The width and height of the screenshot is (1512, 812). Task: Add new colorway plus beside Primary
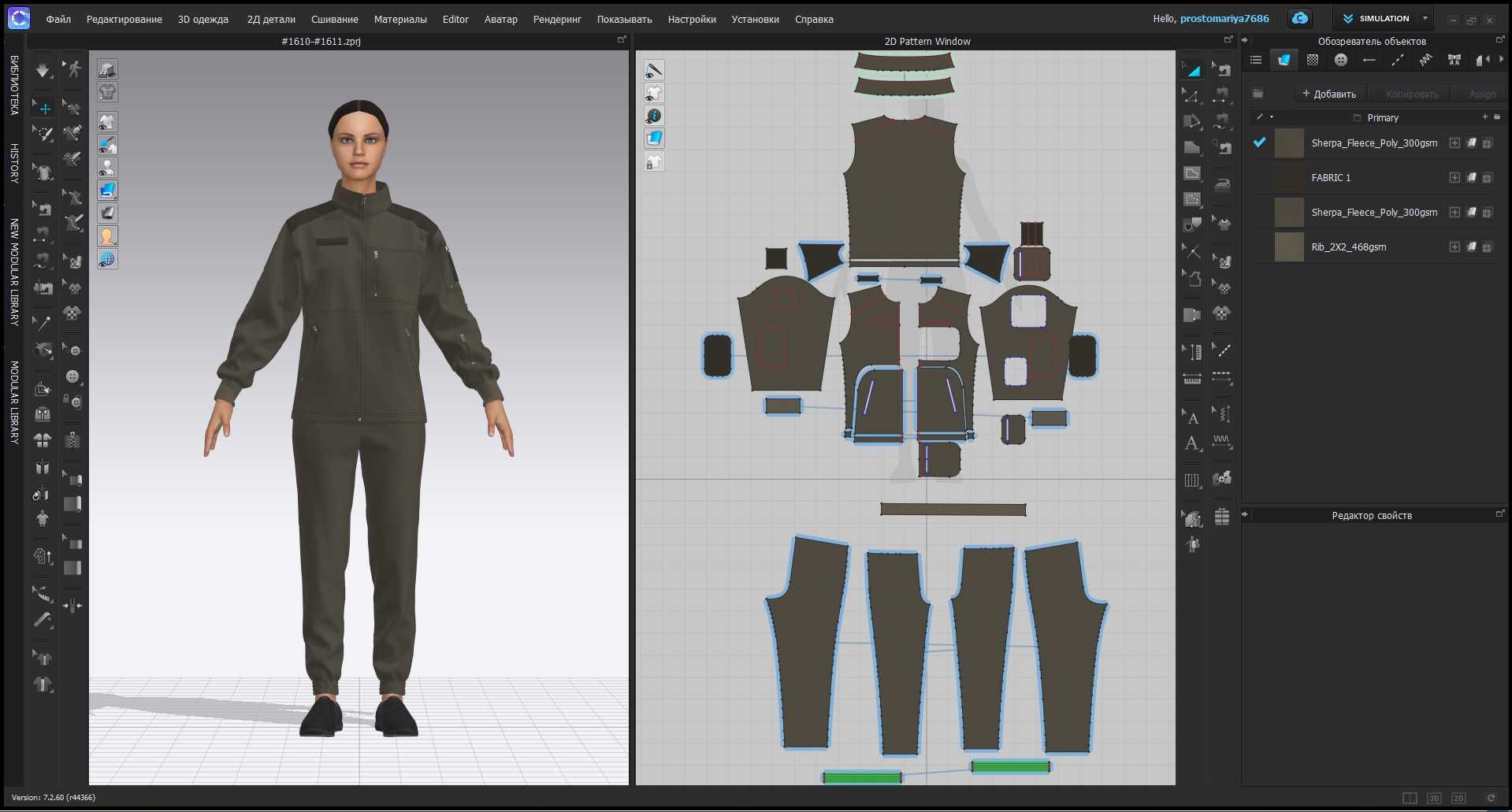[1484, 117]
